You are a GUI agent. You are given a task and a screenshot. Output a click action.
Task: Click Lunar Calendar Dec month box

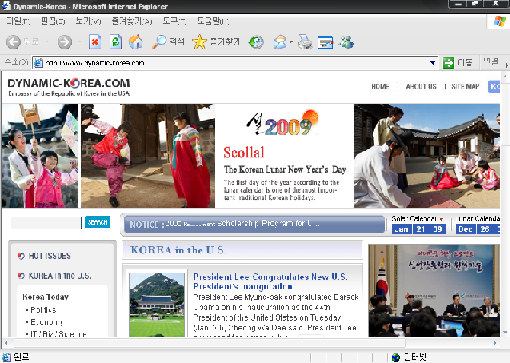pos(465,229)
